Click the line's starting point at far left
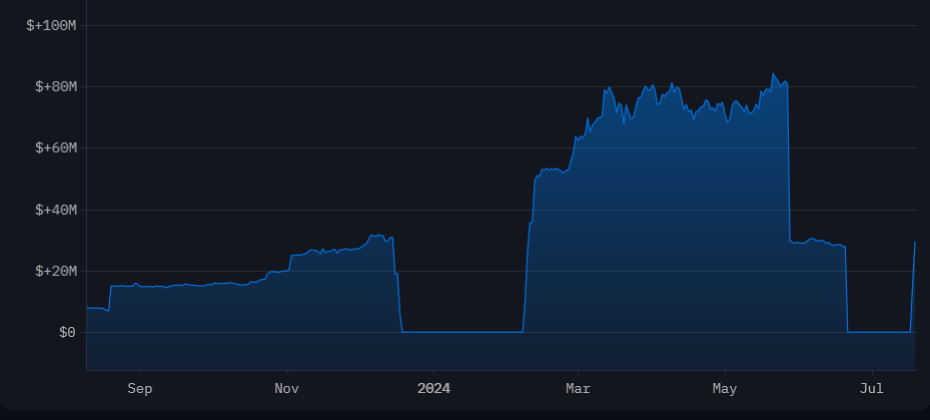The image size is (930, 420). coord(88,308)
